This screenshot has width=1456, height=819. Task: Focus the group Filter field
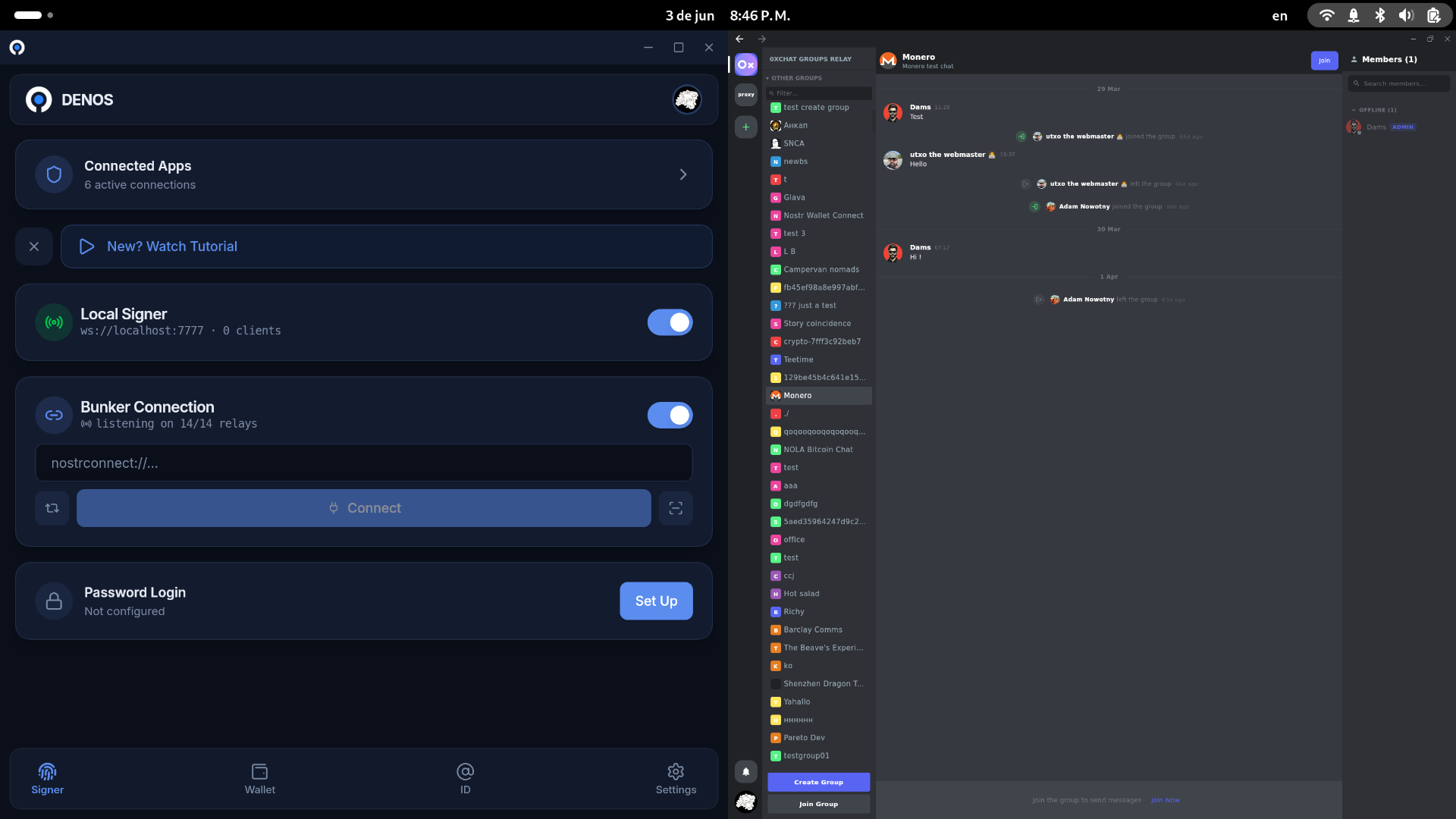click(x=819, y=93)
